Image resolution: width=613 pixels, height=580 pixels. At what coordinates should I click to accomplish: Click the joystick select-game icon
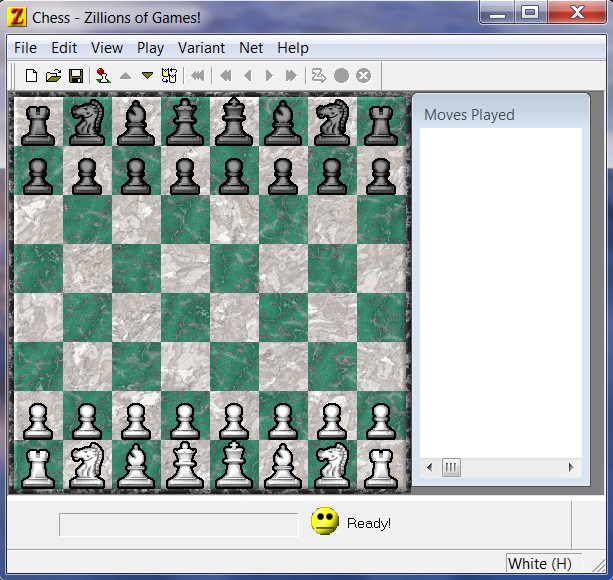pos(103,75)
